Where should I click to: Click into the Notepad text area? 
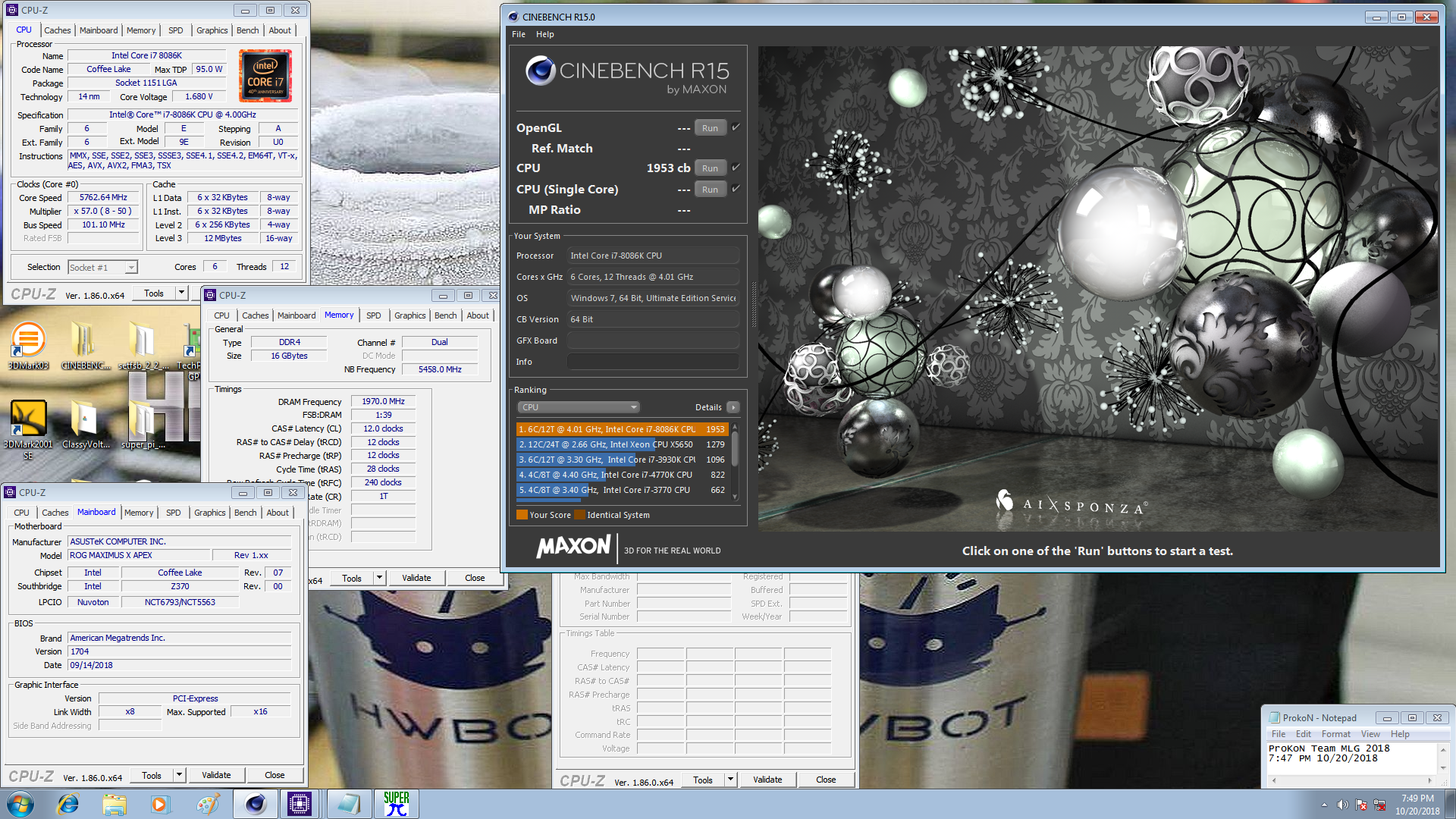click(x=1351, y=758)
